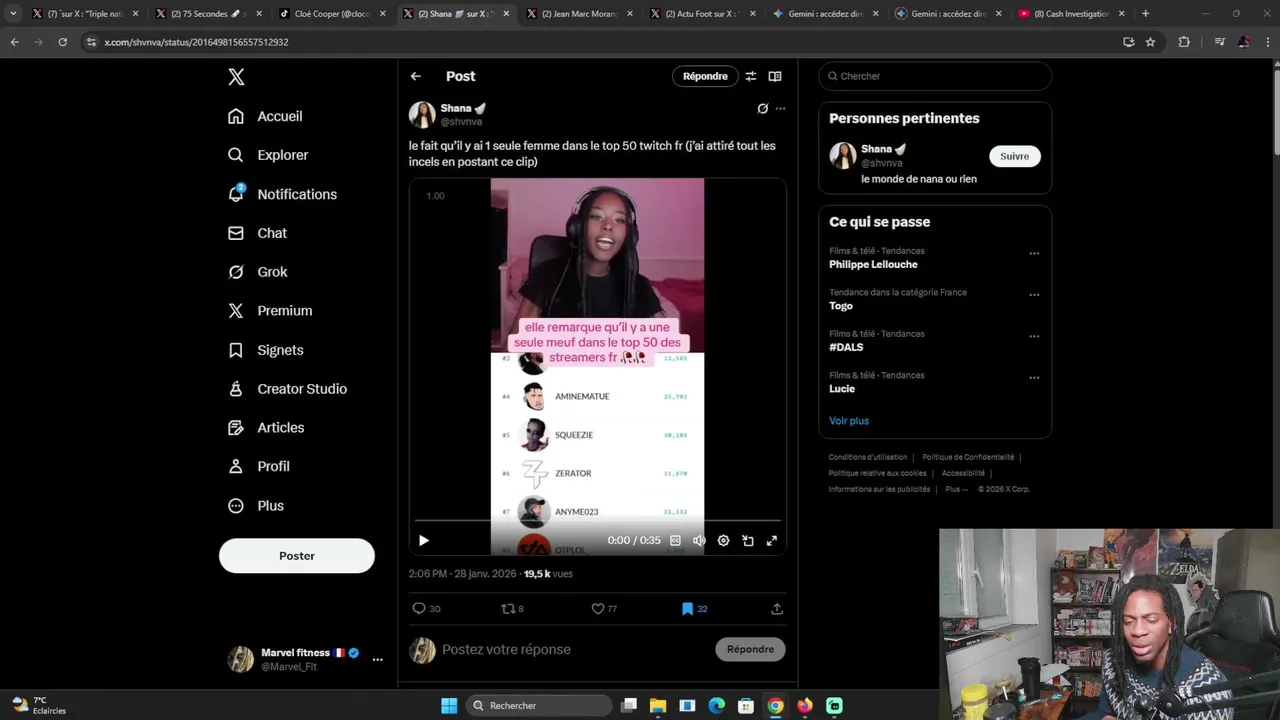This screenshot has height=720, width=1280.
Task: Open Creator Studio in sidebar
Action: pos(287,389)
